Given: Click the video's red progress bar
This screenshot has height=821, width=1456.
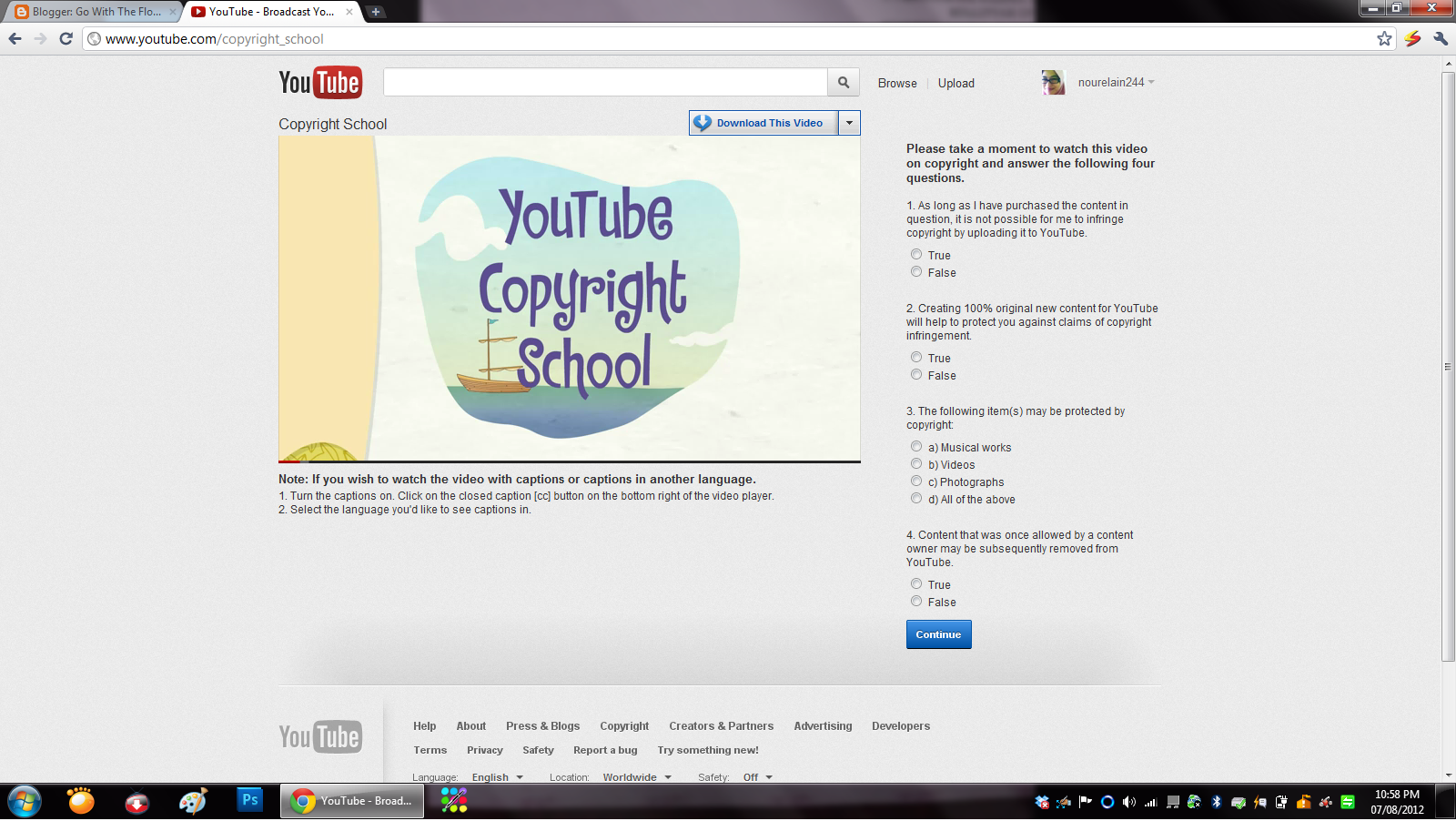Looking at the screenshot, I should coord(289,461).
